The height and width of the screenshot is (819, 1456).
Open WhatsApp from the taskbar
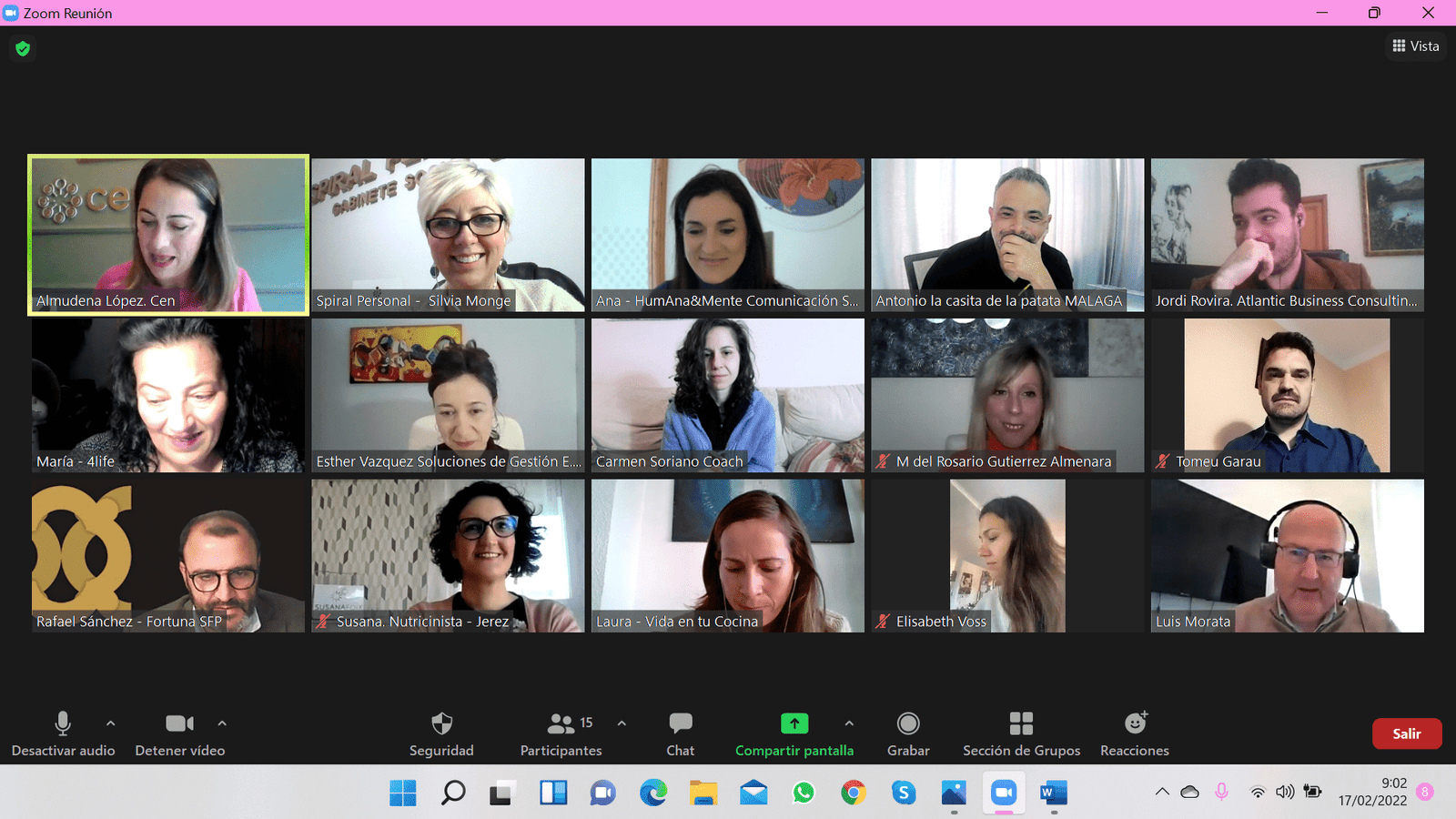click(x=803, y=793)
